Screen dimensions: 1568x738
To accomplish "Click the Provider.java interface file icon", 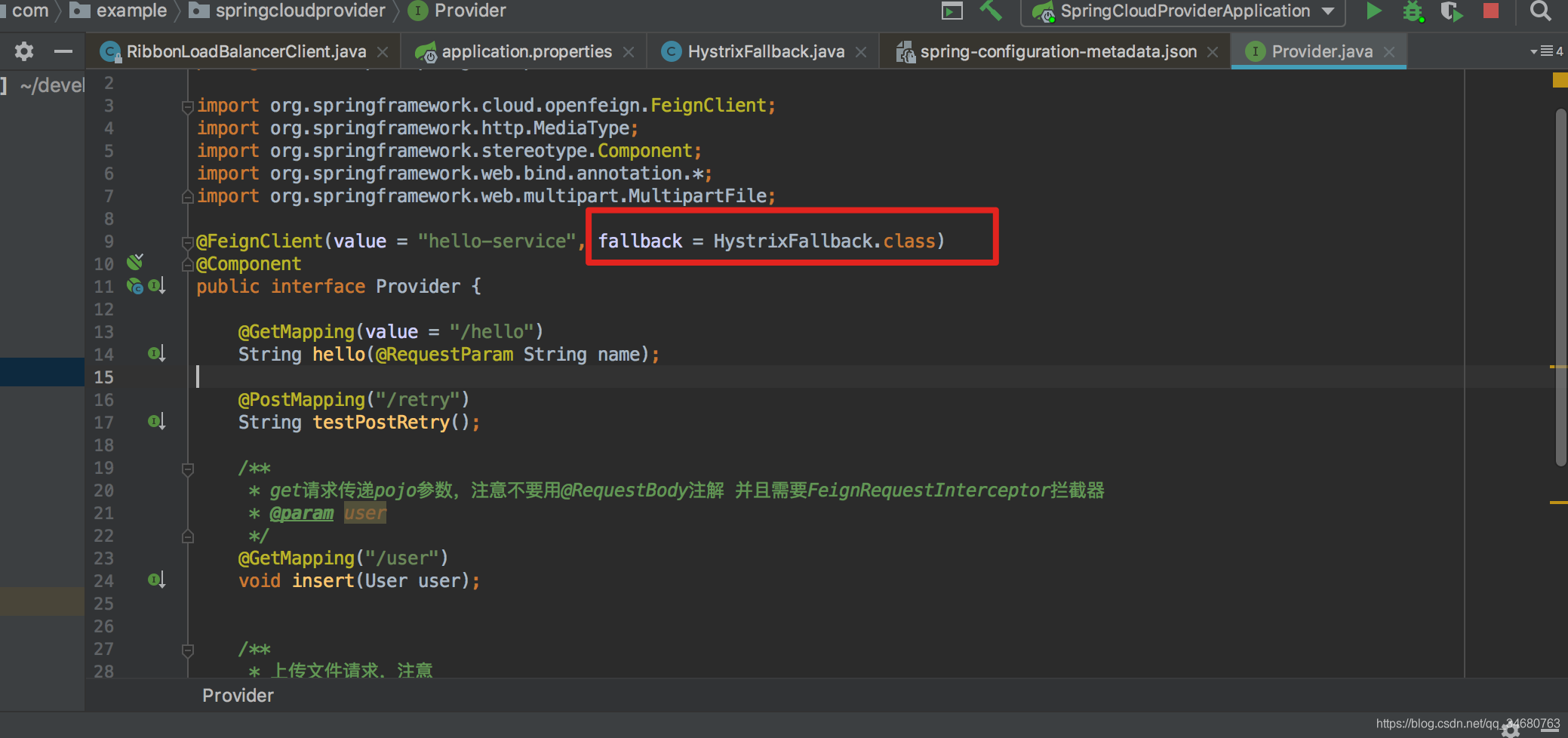I will (1255, 51).
